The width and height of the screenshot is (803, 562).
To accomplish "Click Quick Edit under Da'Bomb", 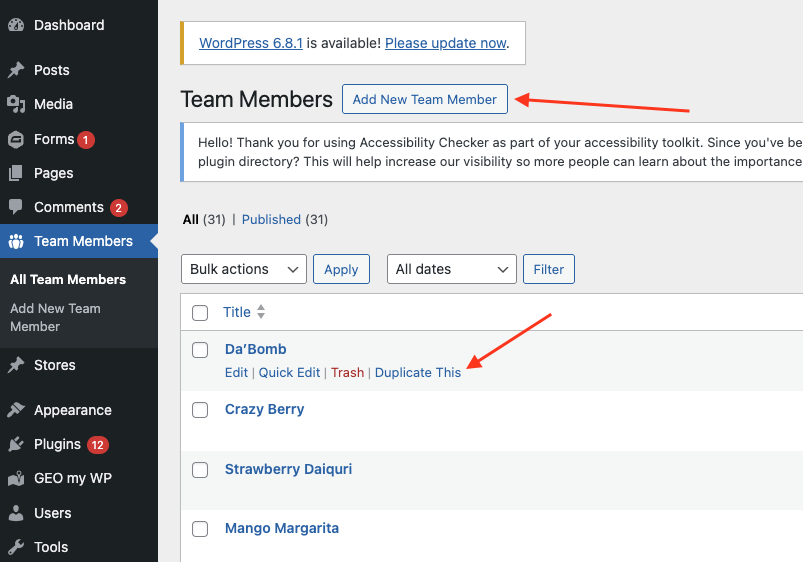I will [289, 372].
